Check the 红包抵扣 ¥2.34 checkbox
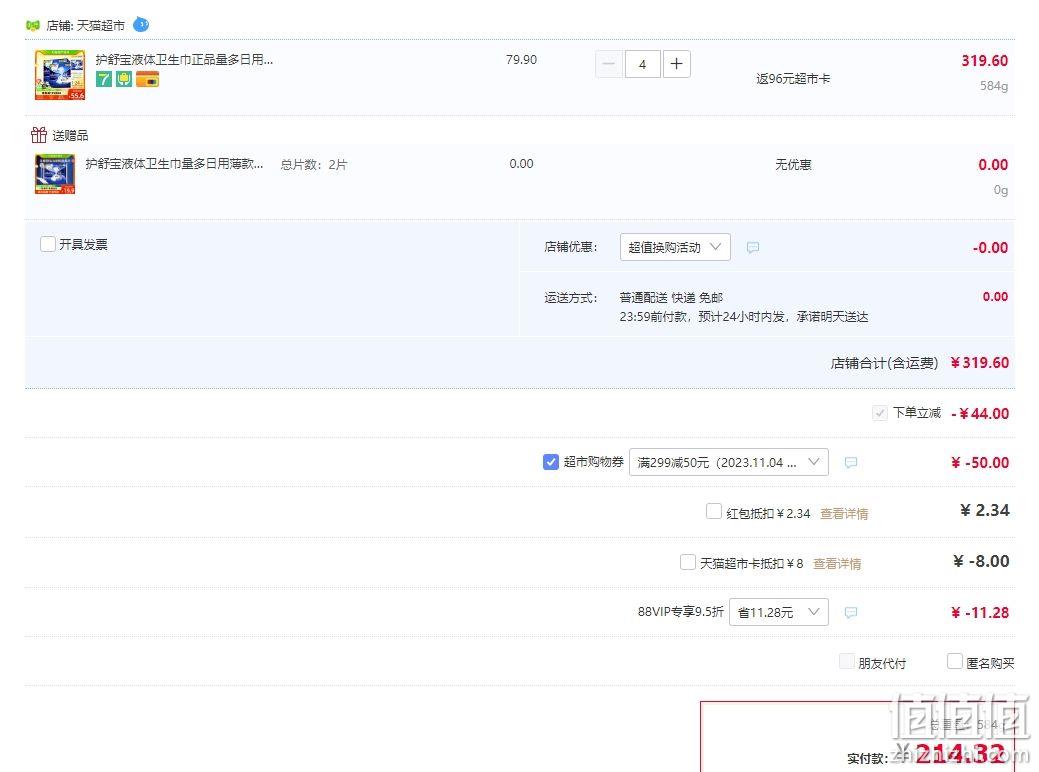Viewport: 1039px width, 772px height. (714, 512)
